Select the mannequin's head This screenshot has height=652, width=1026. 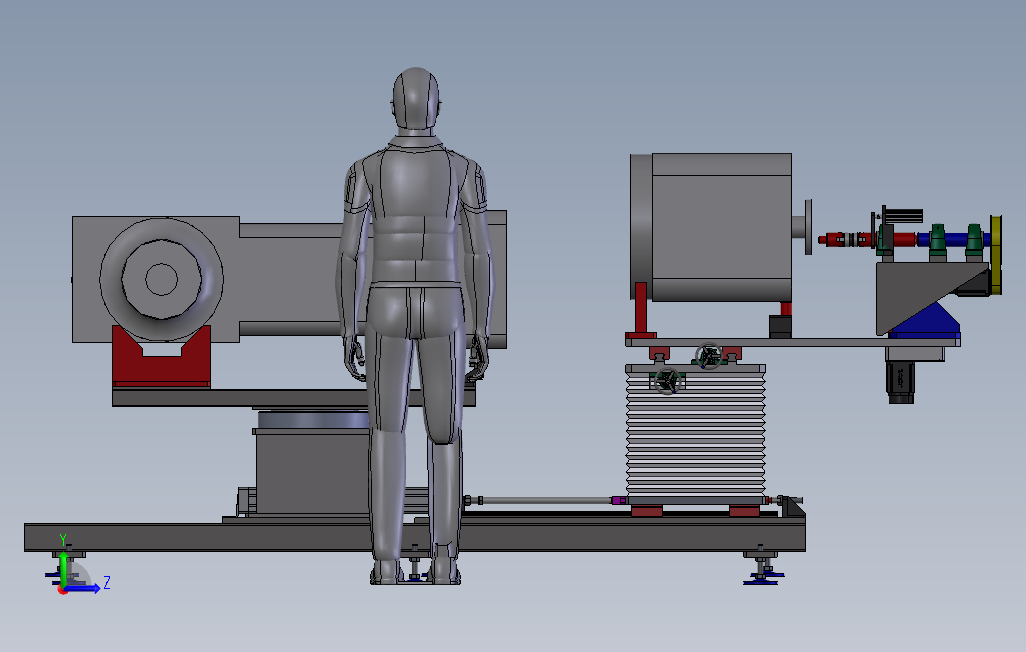(x=416, y=99)
